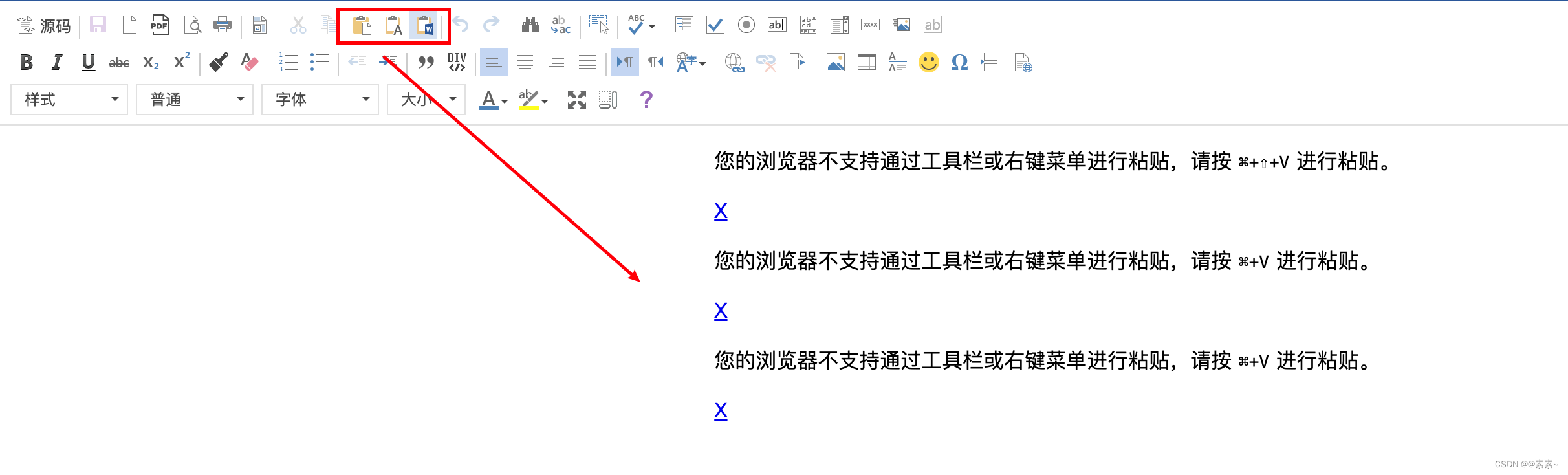The image size is (1568, 475).
Task: Insert a form element
Action: (x=684, y=25)
